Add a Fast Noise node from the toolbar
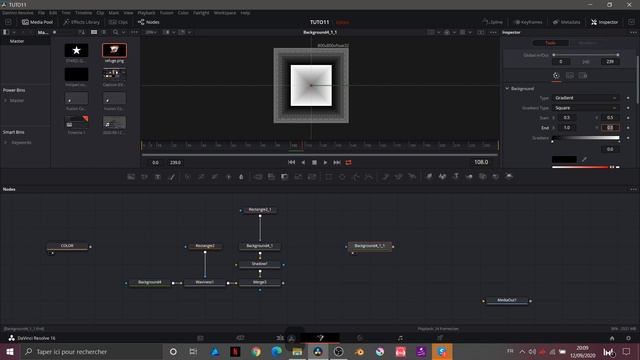 (x=144, y=177)
